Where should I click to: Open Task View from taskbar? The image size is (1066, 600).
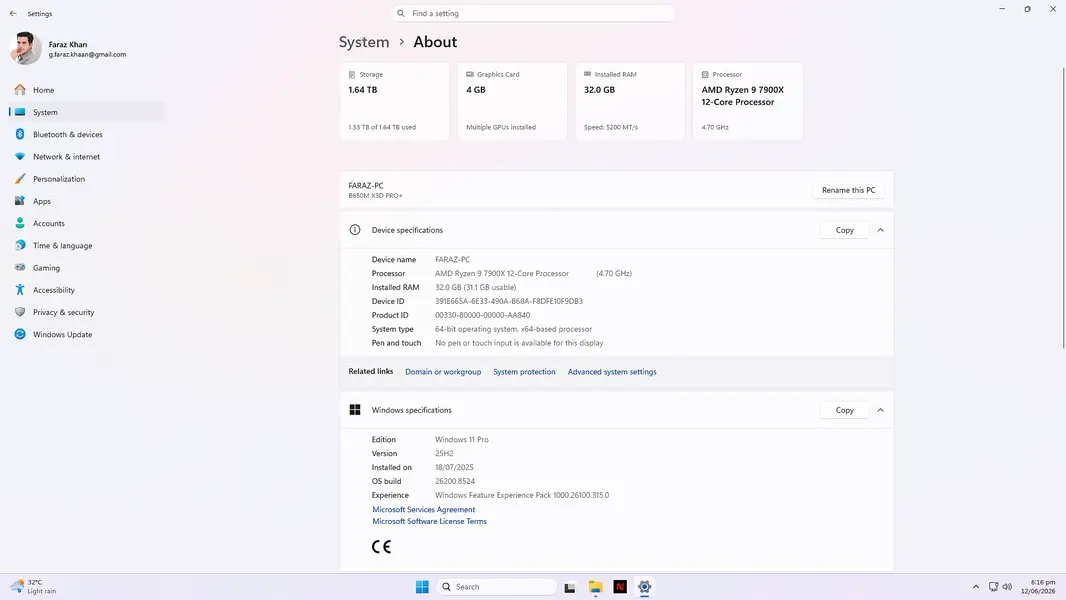click(570, 587)
